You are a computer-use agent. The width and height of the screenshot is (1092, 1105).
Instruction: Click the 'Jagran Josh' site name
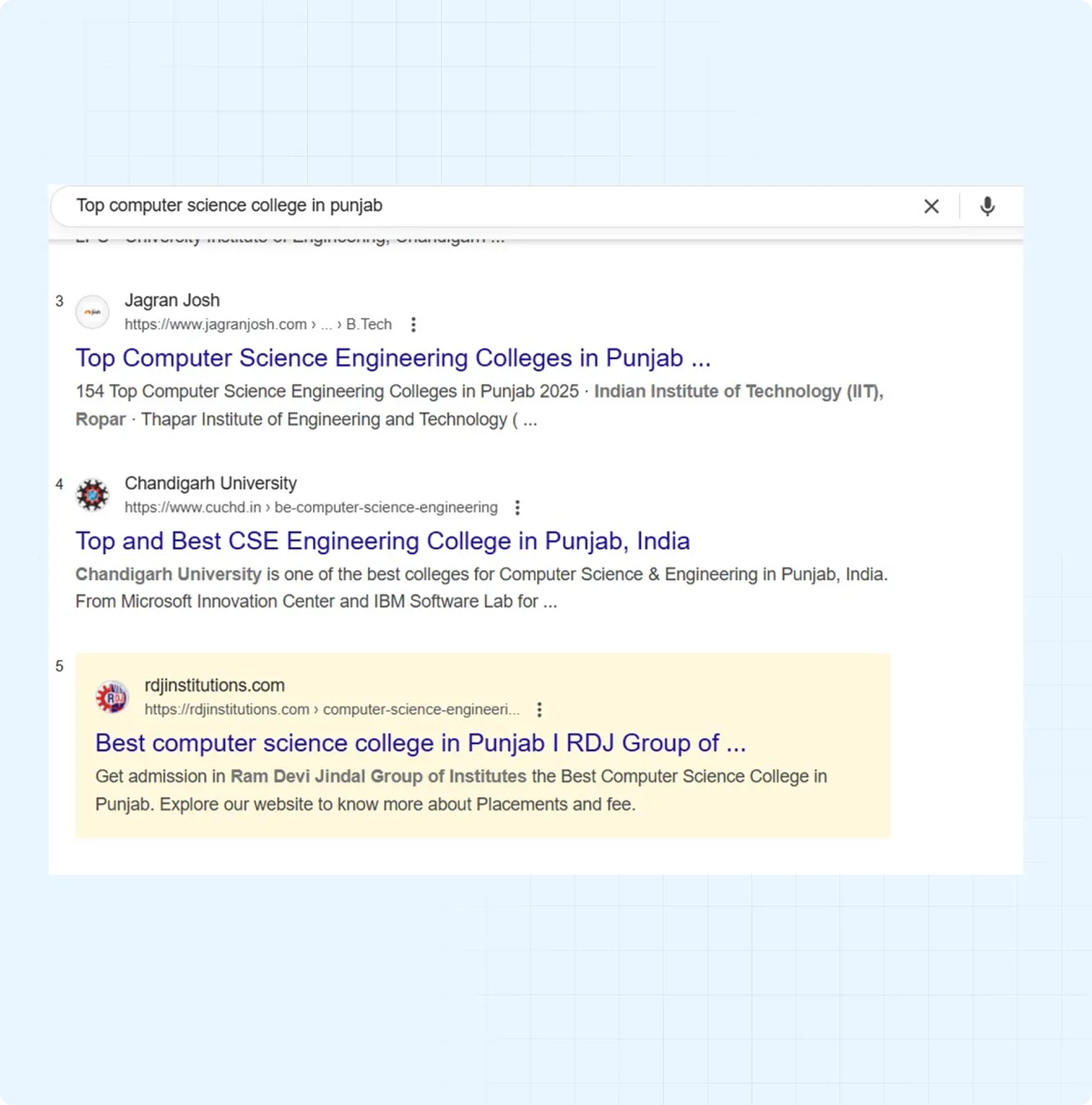coord(172,301)
